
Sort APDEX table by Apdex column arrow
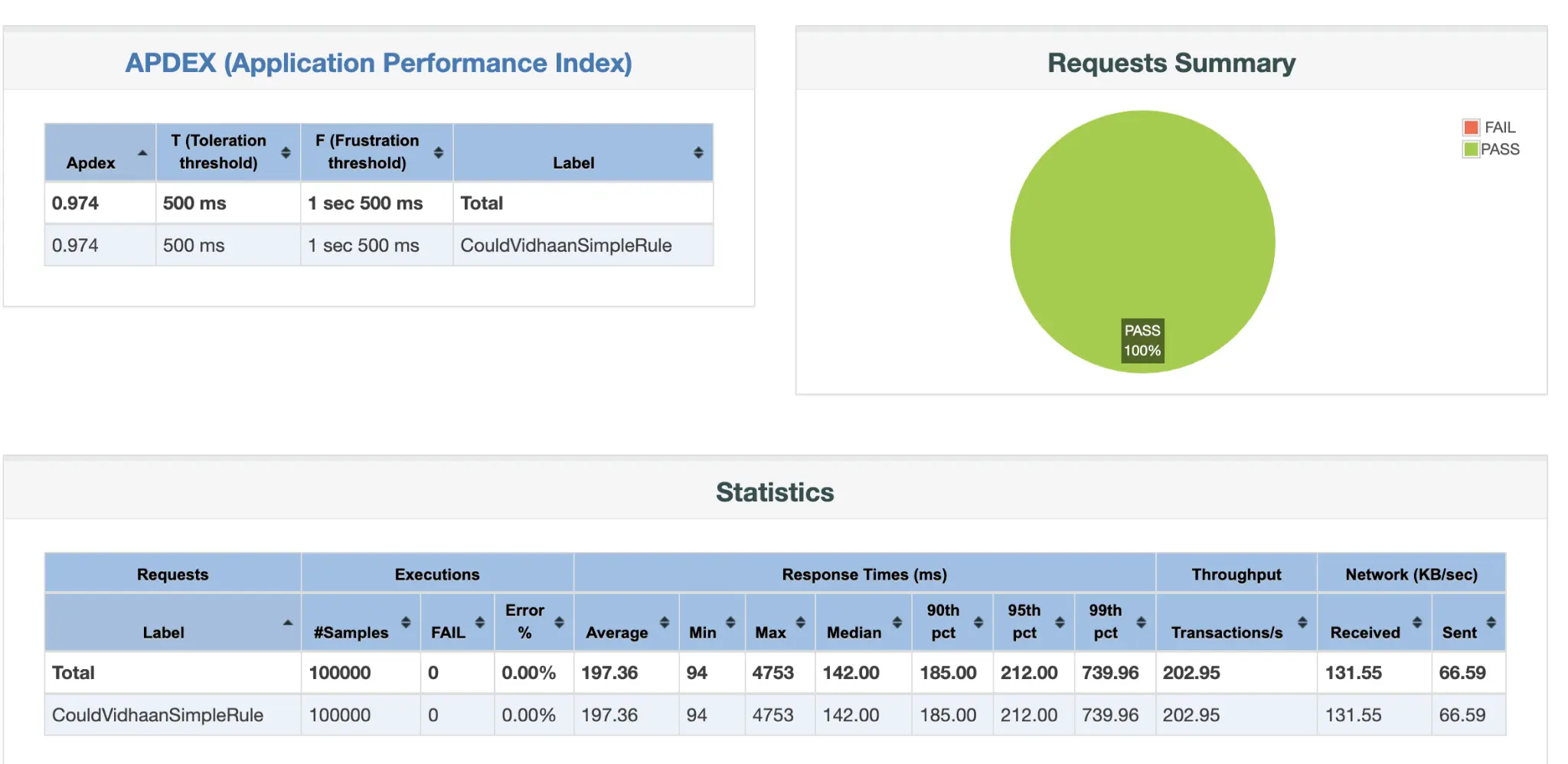142,153
